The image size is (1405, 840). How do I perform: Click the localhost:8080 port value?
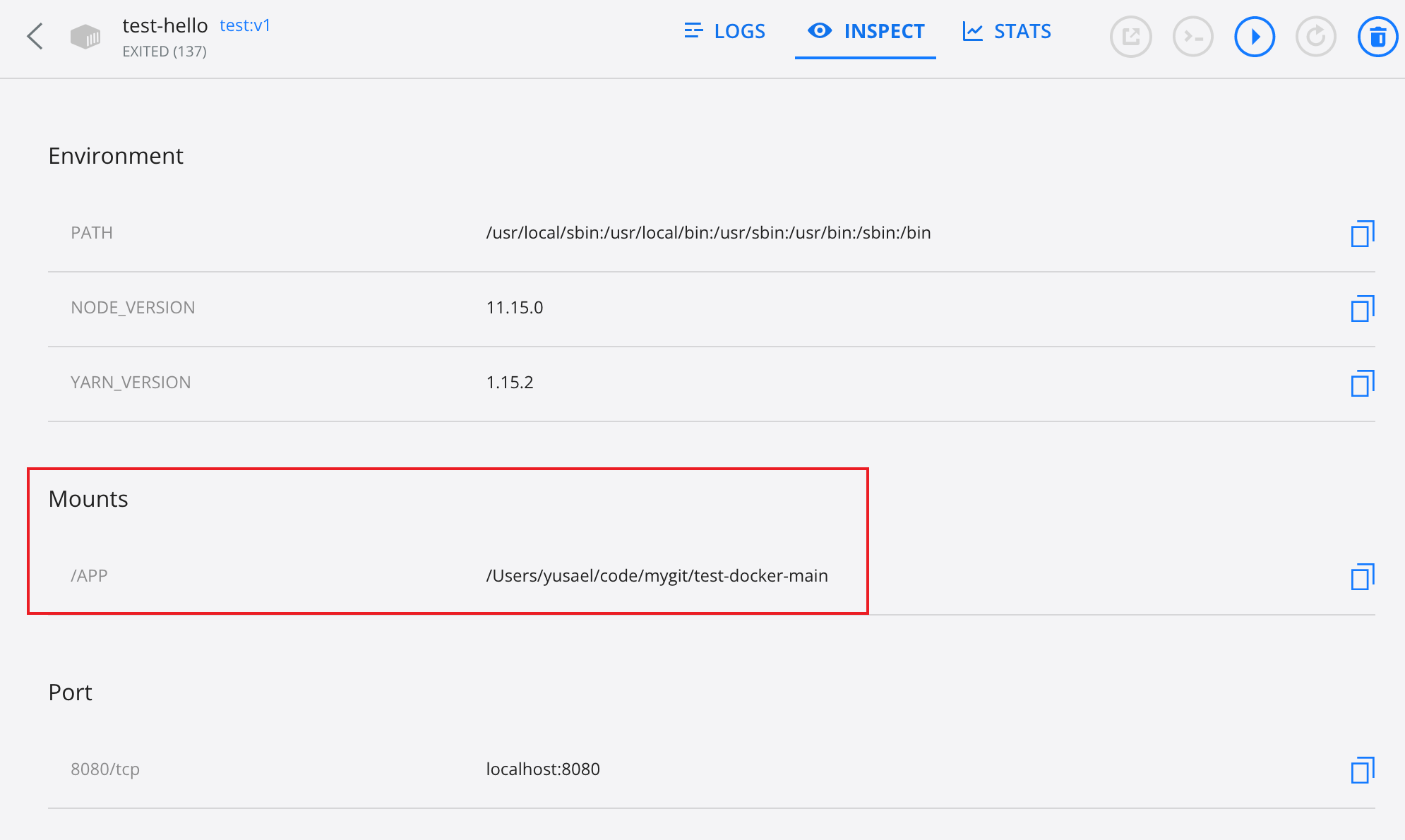[x=542, y=769]
